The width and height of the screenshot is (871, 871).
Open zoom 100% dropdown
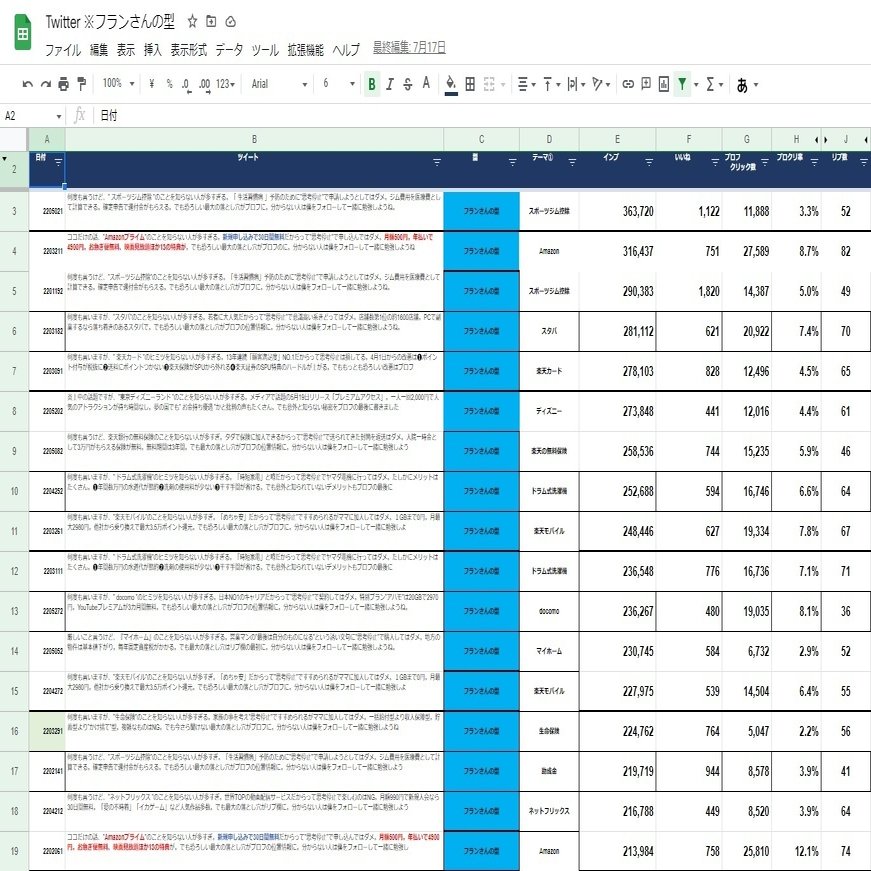tap(118, 84)
